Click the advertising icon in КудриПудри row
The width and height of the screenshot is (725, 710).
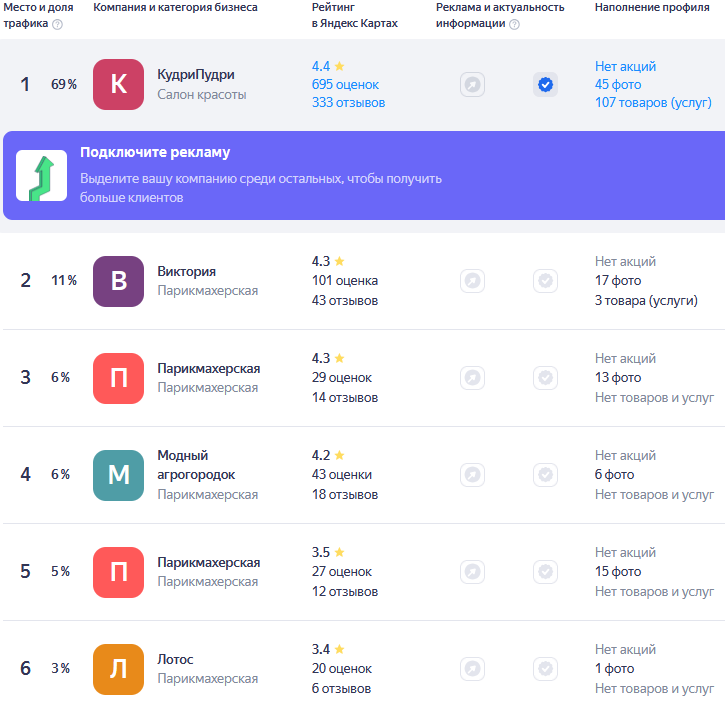[x=472, y=85]
